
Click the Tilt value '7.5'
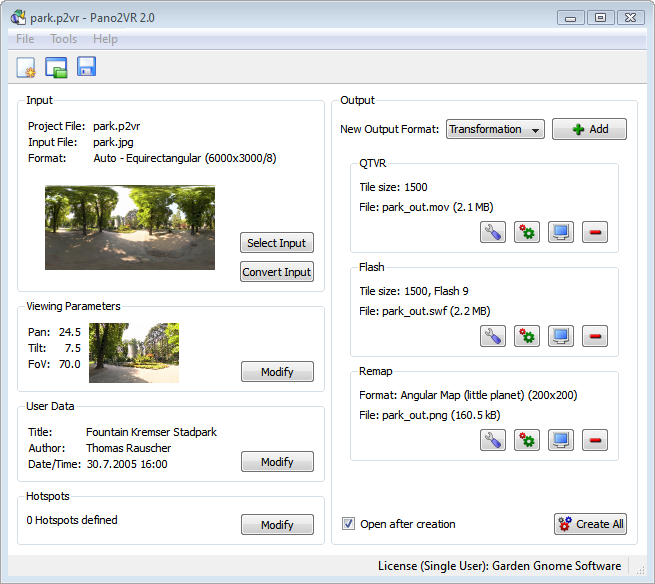click(x=73, y=348)
